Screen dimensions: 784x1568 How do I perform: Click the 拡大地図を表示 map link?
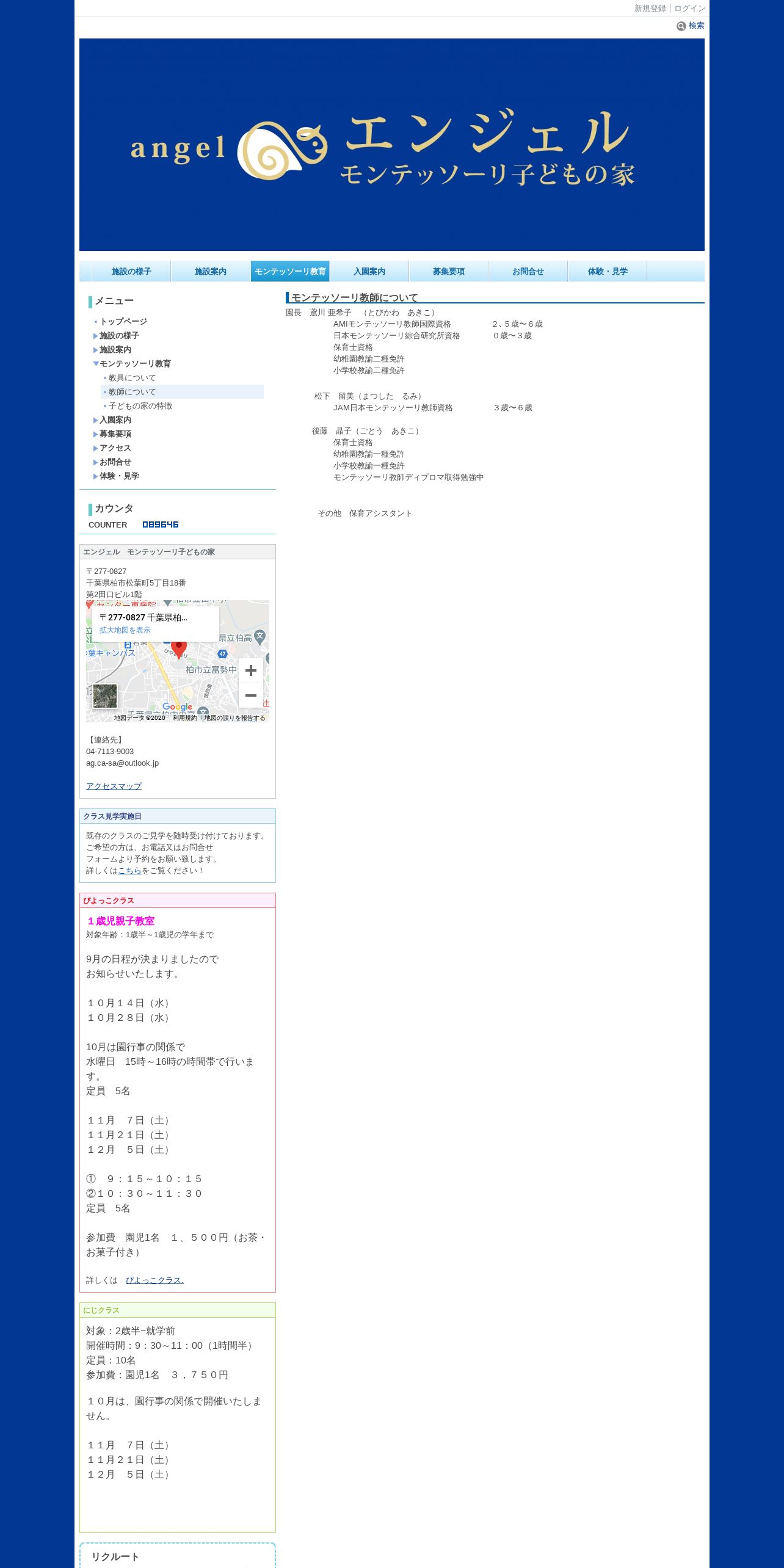point(125,630)
